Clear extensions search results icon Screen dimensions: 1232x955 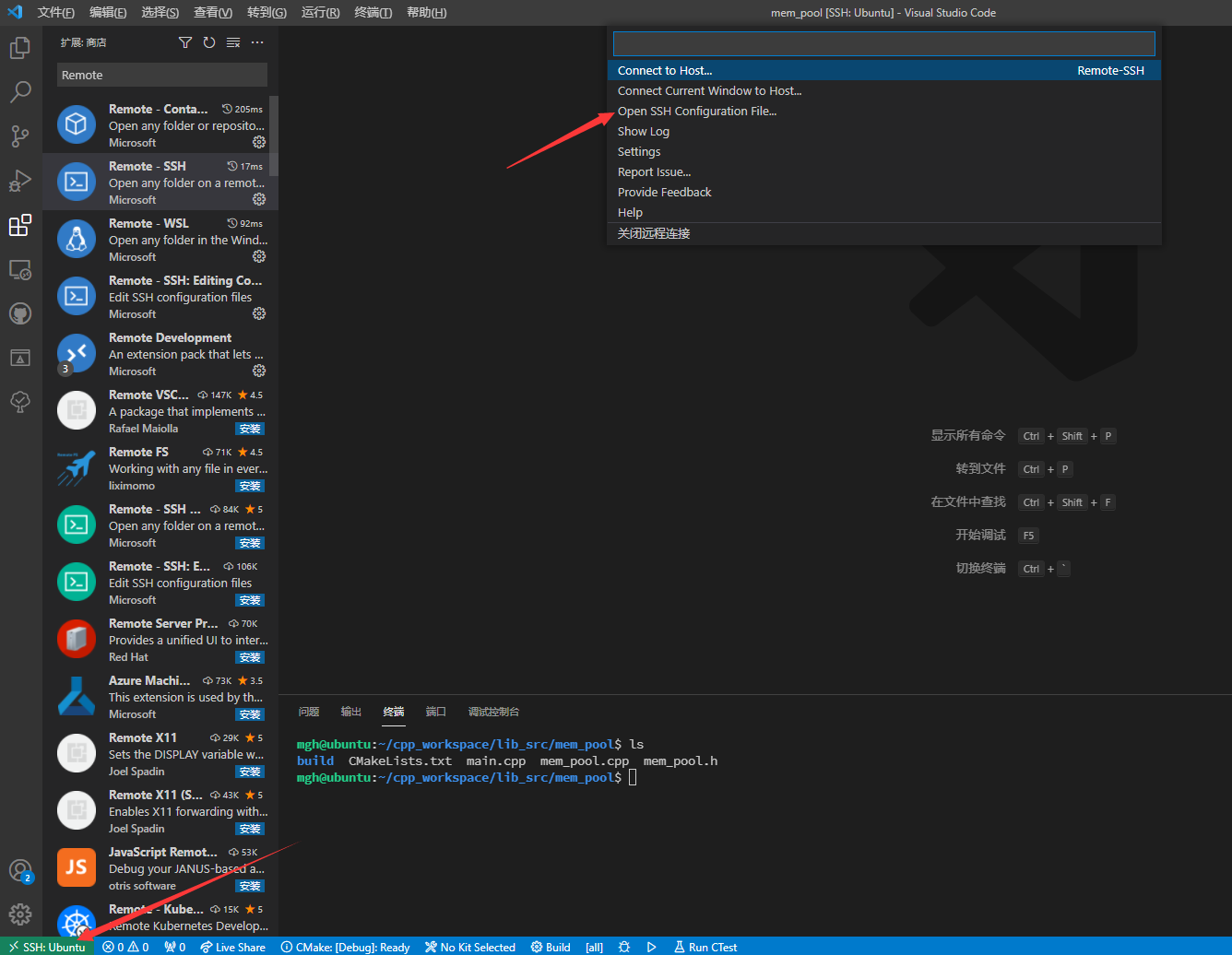233,42
